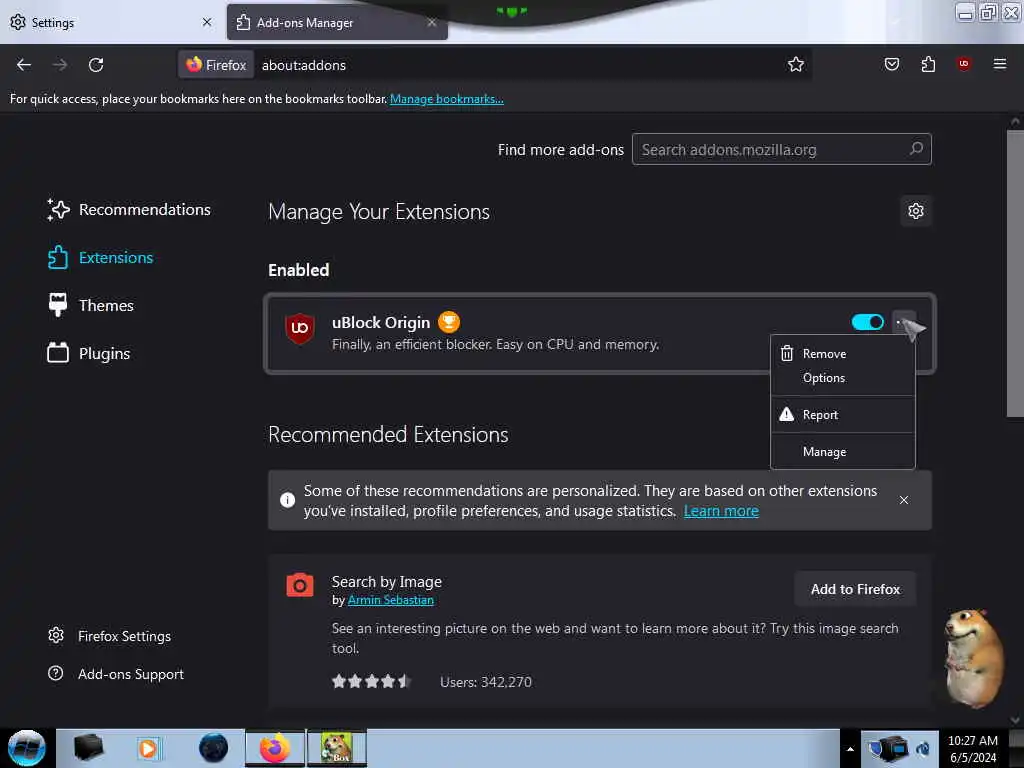Click the taskbar clock showing 10:27 AM
The width and height of the screenshot is (1024, 768).
point(972,748)
